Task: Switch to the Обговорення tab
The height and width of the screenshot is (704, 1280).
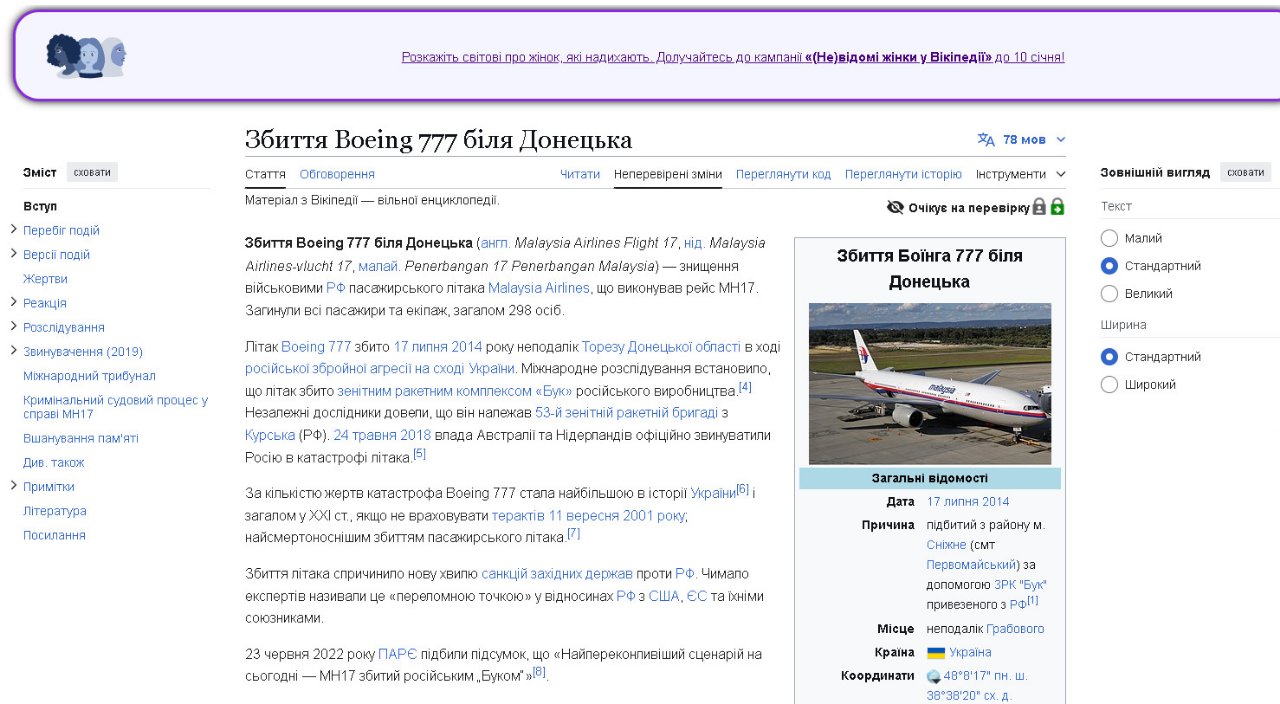Action: click(337, 174)
